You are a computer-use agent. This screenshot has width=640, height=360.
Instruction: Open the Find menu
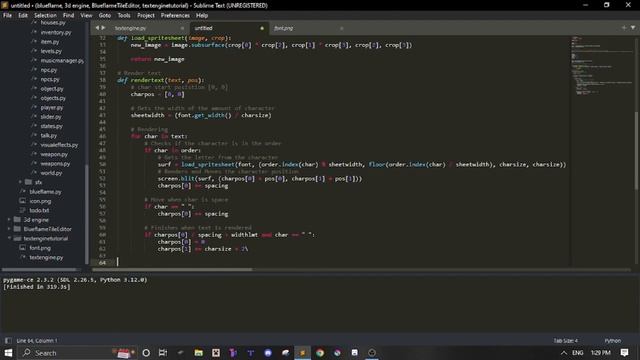pos(68,16)
